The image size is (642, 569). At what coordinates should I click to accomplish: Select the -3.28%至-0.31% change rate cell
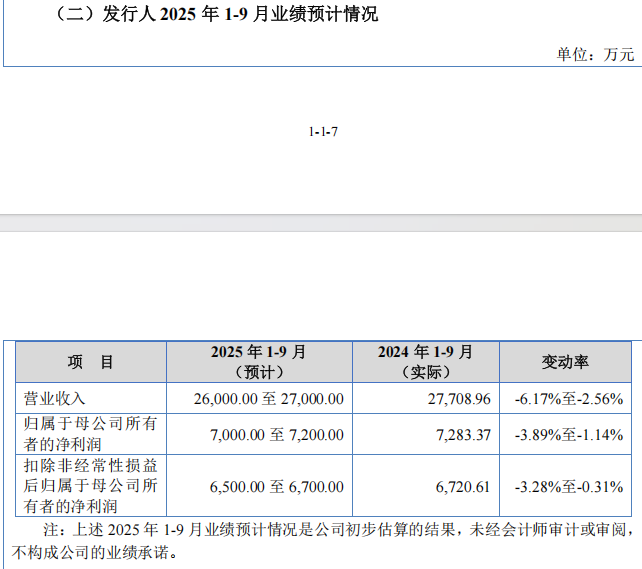(x=568, y=486)
